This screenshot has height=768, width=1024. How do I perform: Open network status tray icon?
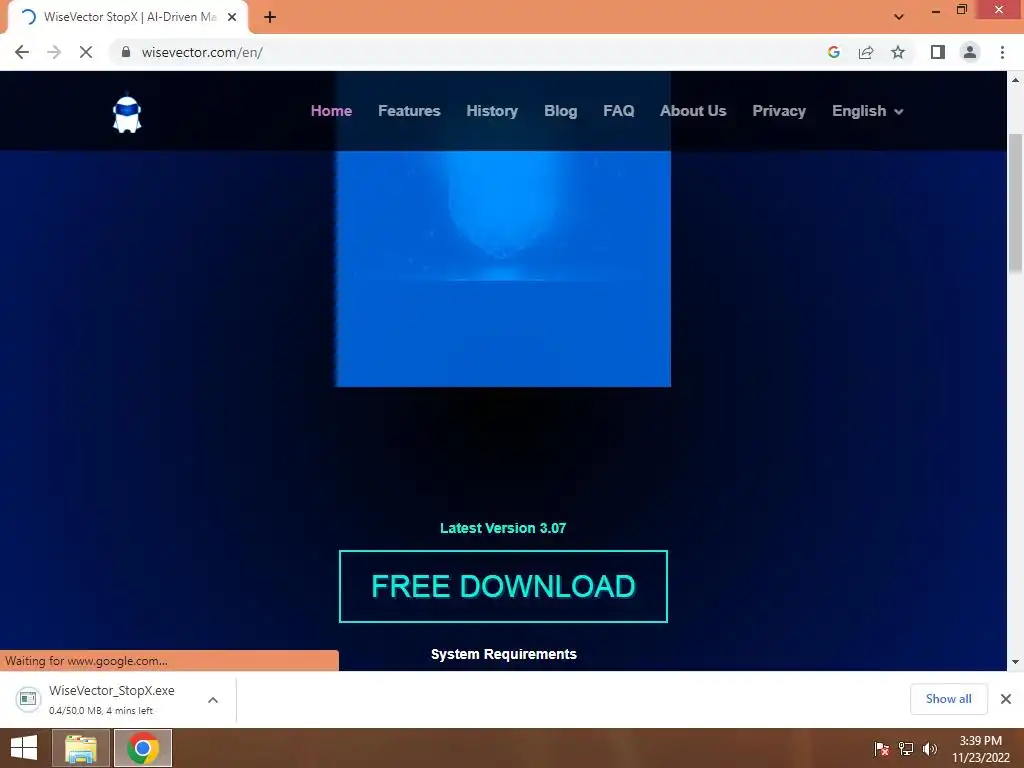click(x=906, y=748)
